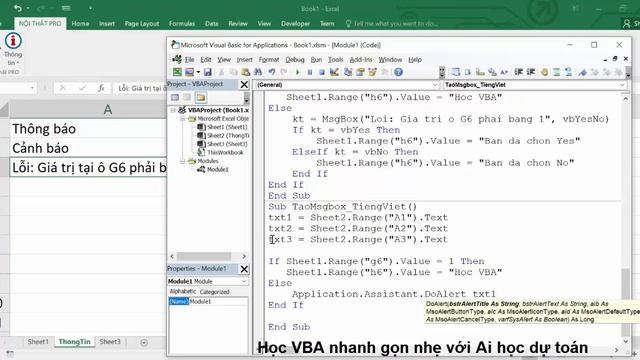Open the VBA Debug menu
640x360 pixels.
295,60
